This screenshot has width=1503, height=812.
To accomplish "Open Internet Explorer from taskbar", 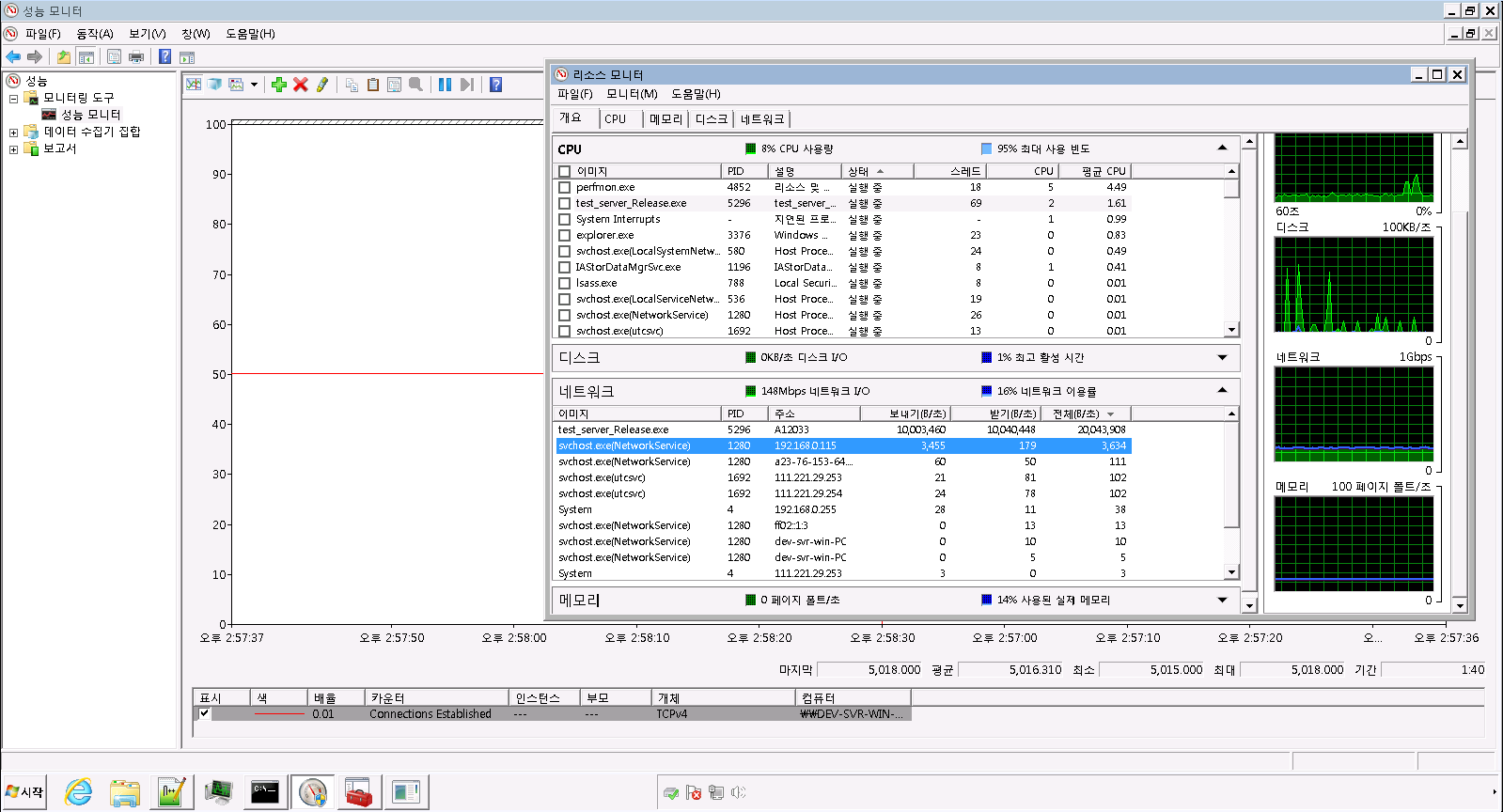I will click(x=78, y=792).
